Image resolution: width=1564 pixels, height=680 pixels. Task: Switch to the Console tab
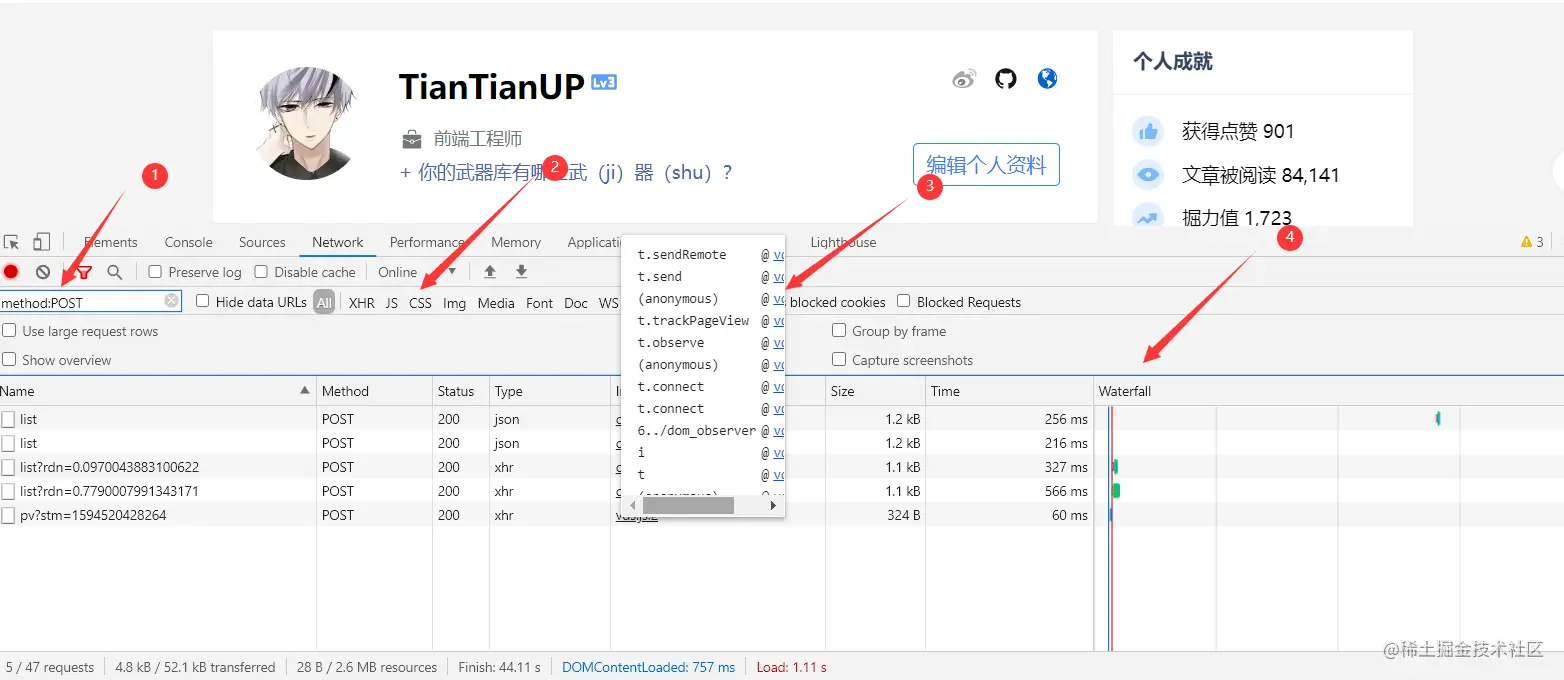[x=189, y=242]
